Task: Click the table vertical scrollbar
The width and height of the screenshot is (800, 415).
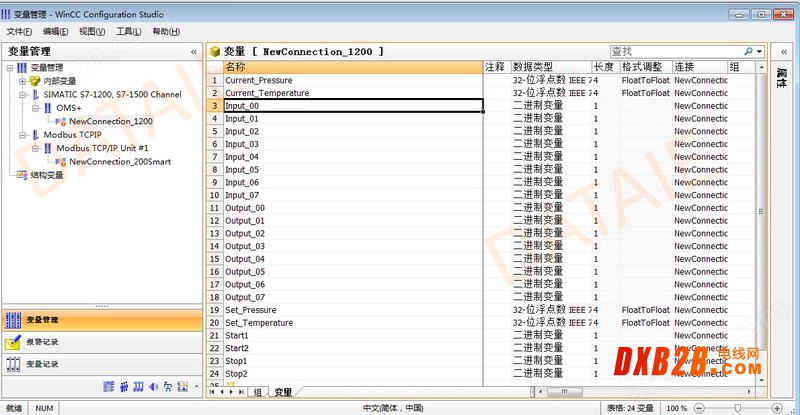Action: click(761, 225)
